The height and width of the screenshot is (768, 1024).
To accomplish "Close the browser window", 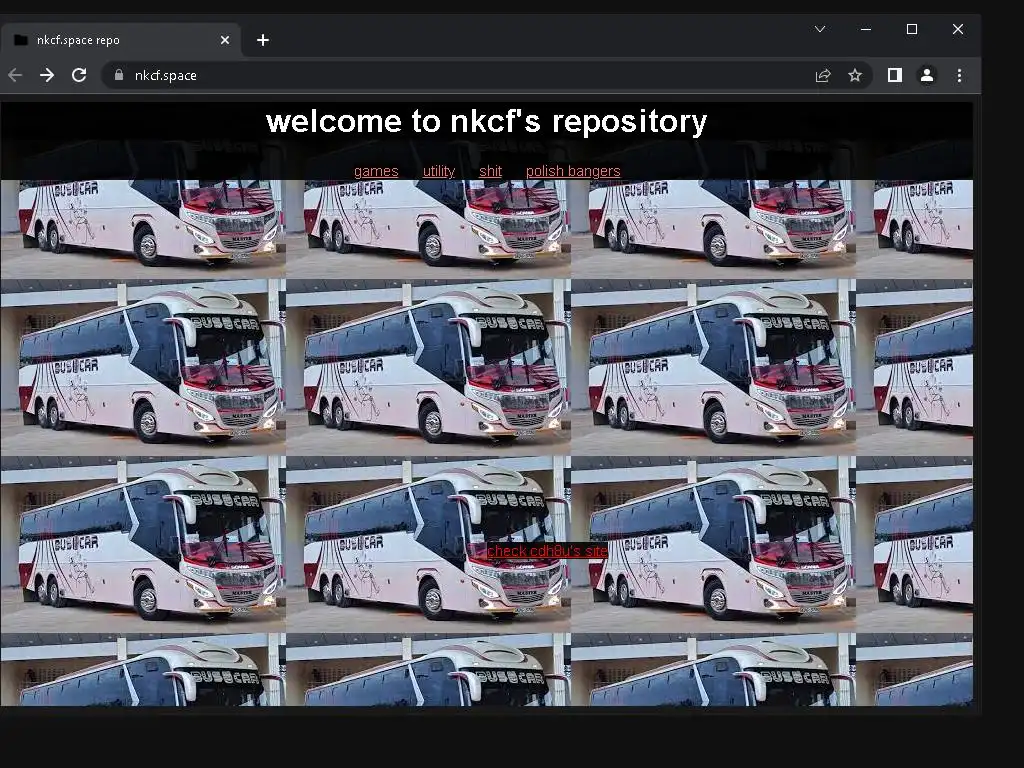I will click(x=958, y=29).
